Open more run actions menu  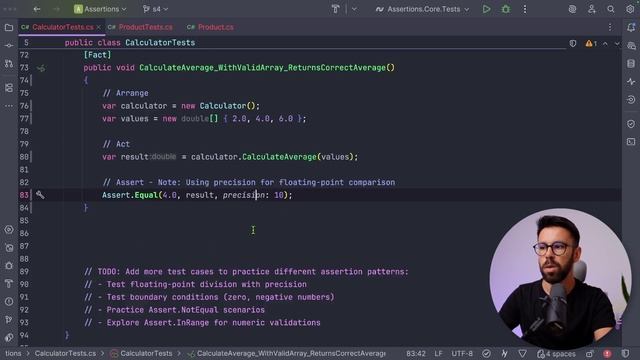pyautogui.click(x=525, y=9)
